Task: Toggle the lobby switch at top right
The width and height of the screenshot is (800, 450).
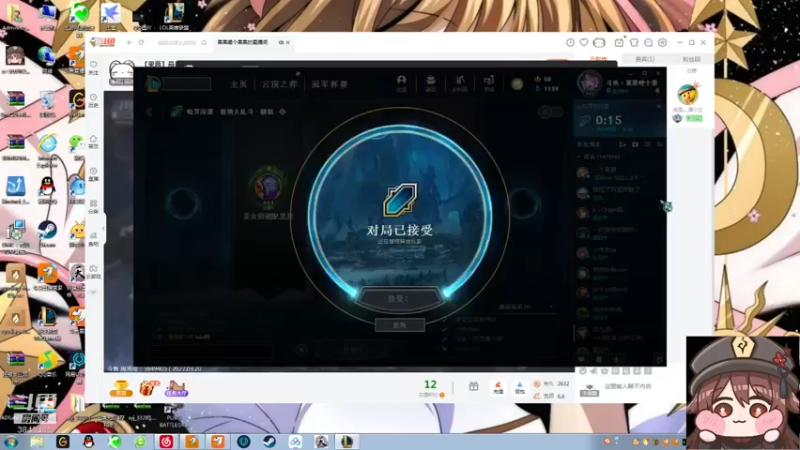Action: pyautogui.click(x=551, y=112)
